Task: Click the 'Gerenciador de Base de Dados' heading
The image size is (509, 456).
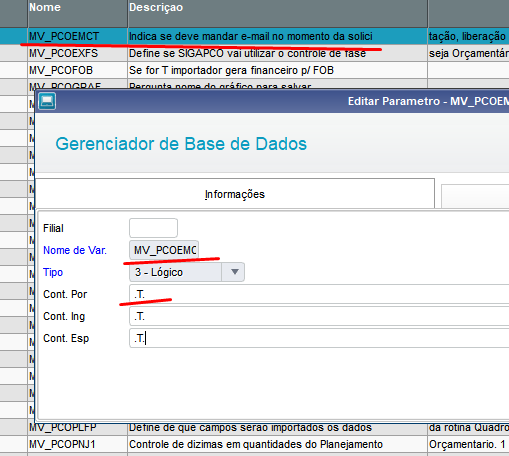Action: 181,144
